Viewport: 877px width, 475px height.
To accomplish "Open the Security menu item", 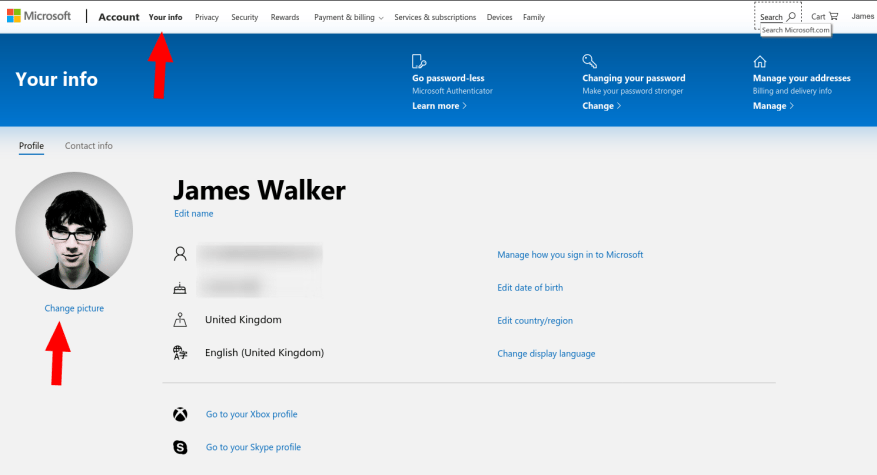I will (x=244, y=17).
